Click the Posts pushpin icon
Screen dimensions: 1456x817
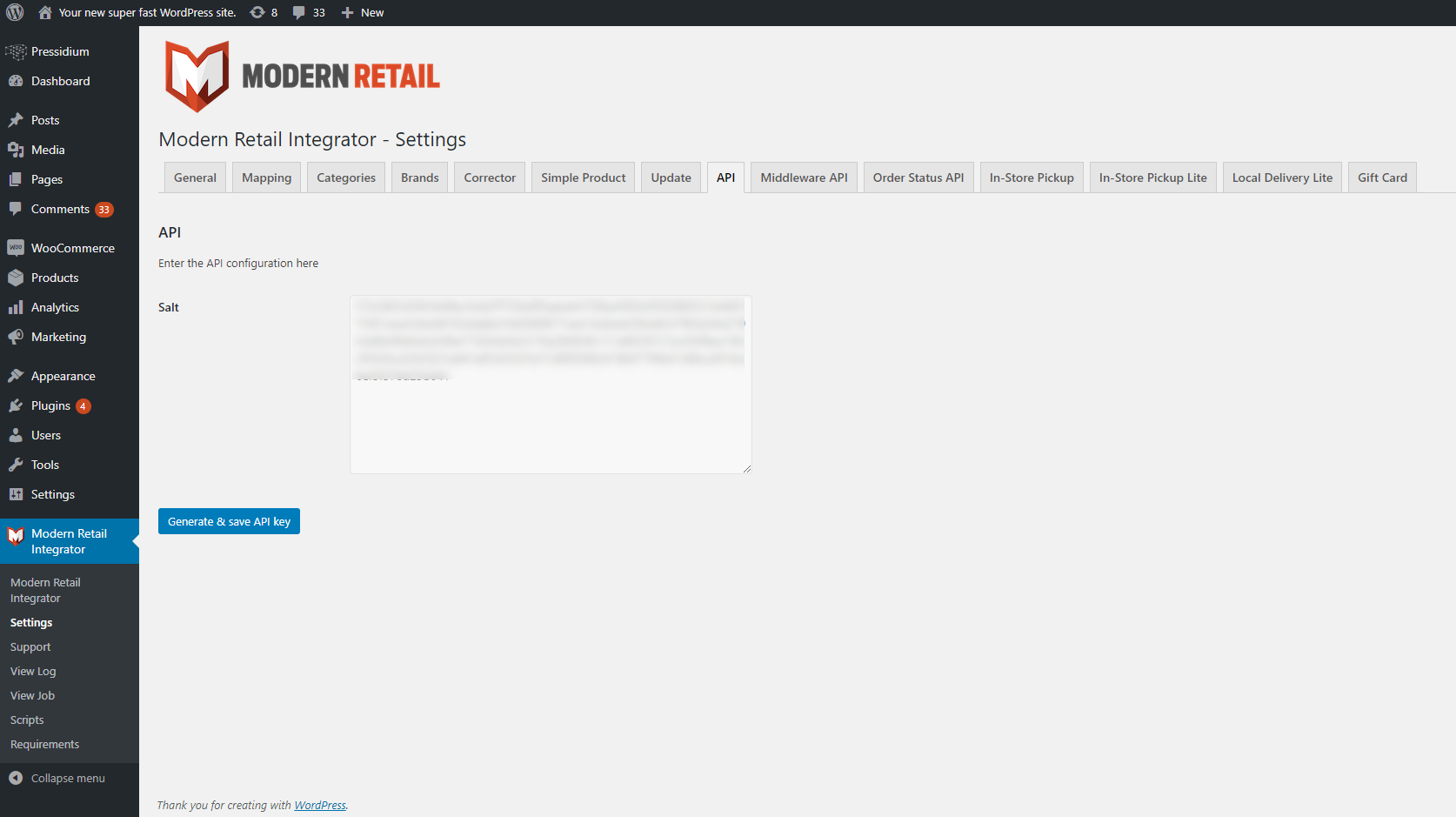(x=16, y=120)
